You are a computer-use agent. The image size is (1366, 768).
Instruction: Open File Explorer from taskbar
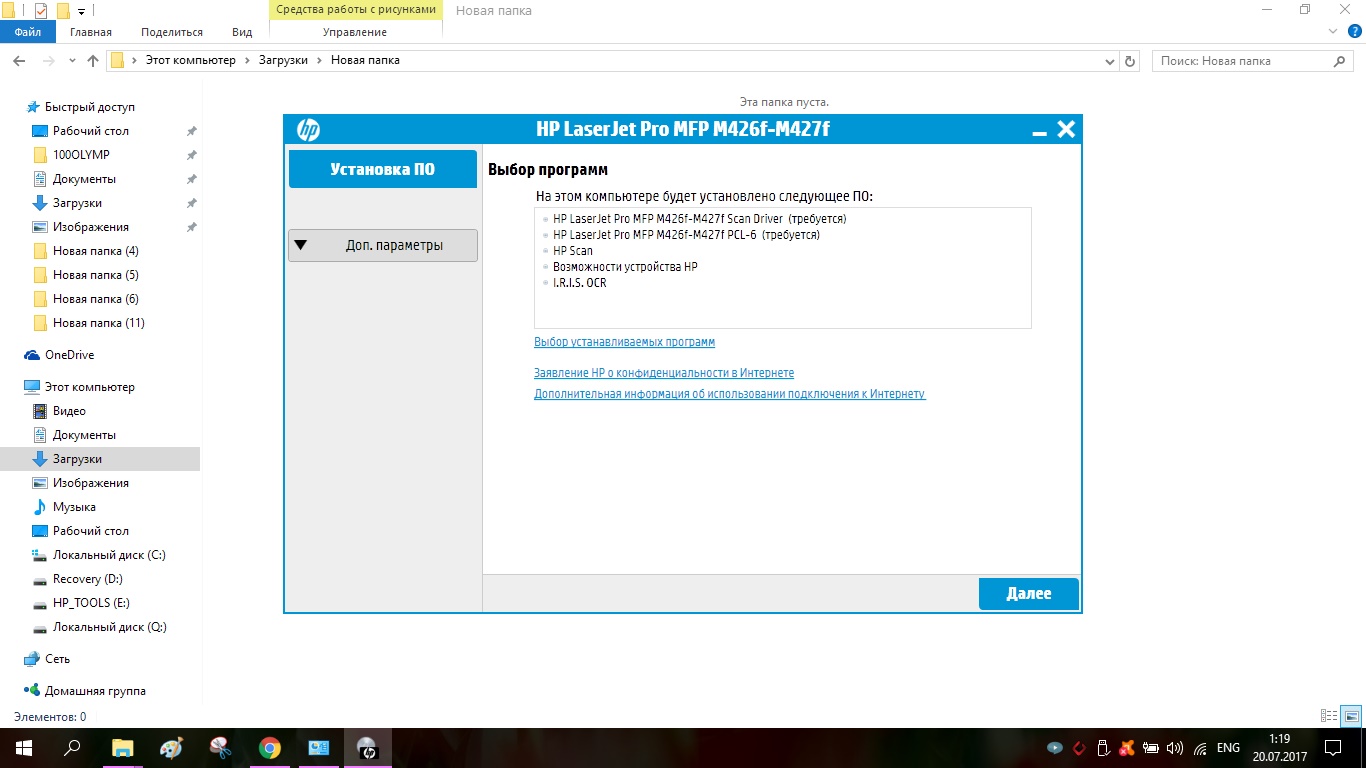(122, 748)
